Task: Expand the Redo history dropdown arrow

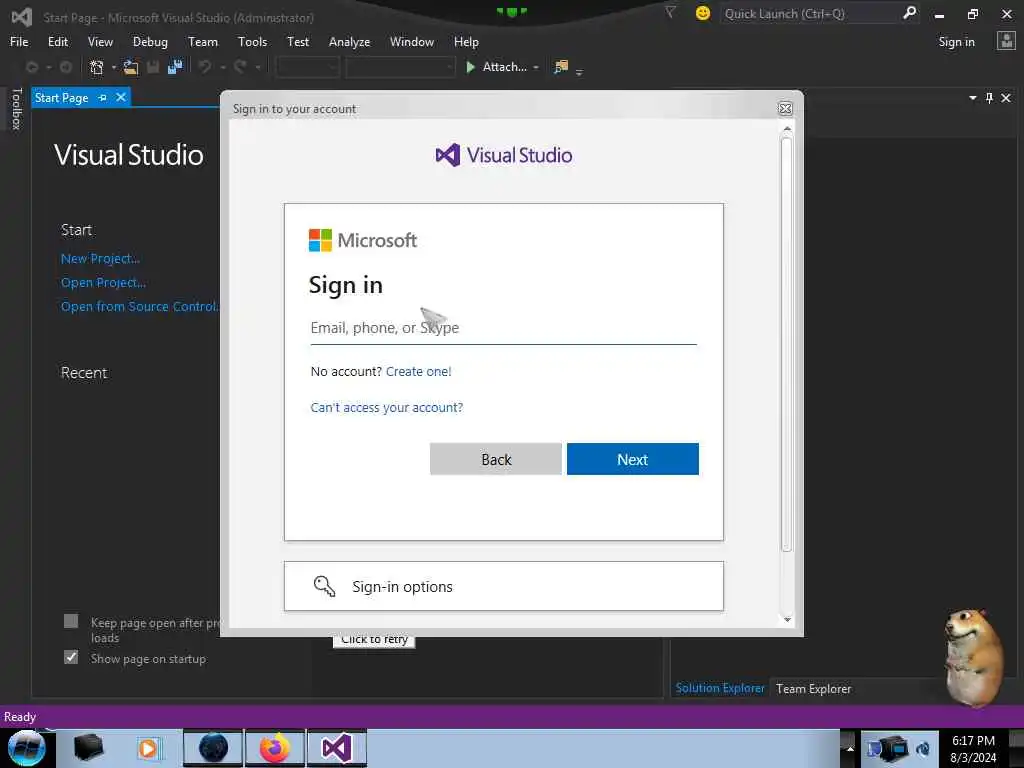Action: coord(258,67)
